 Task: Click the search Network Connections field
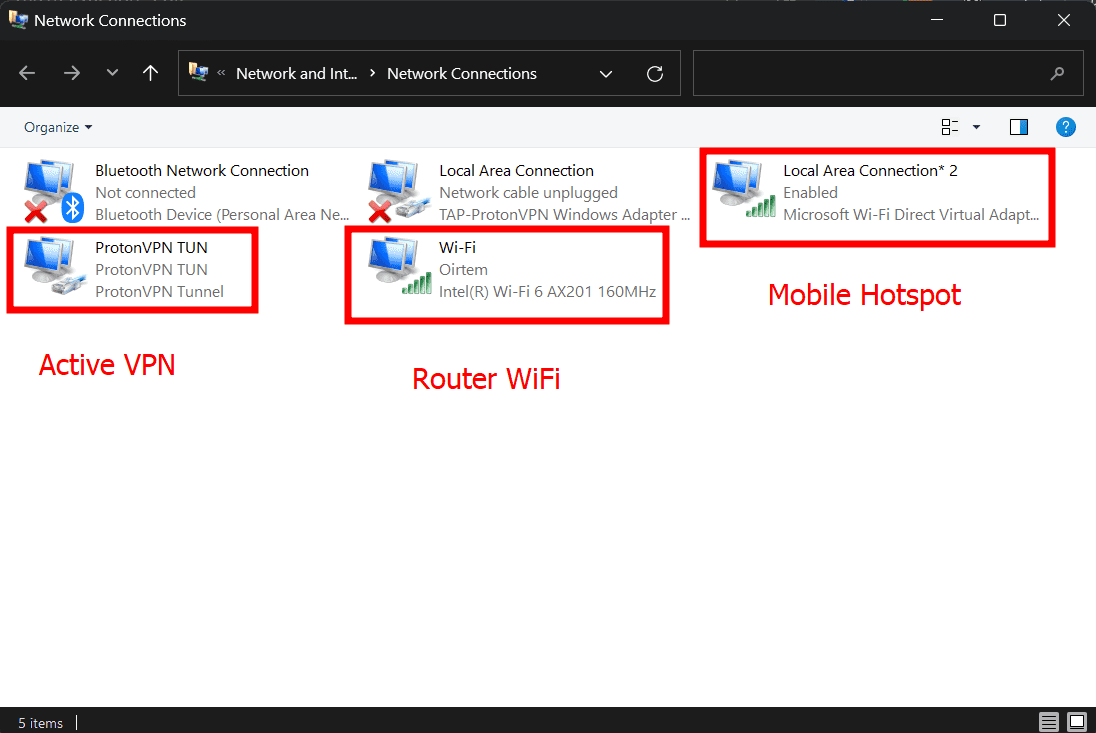pos(870,74)
